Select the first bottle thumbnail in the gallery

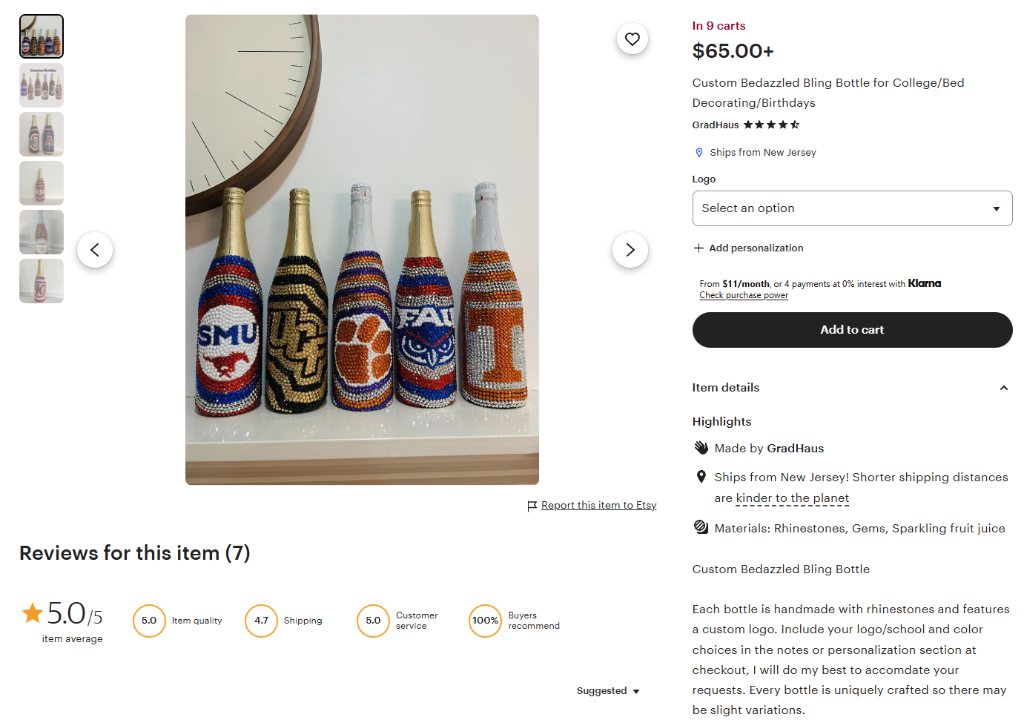pos(41,35)
